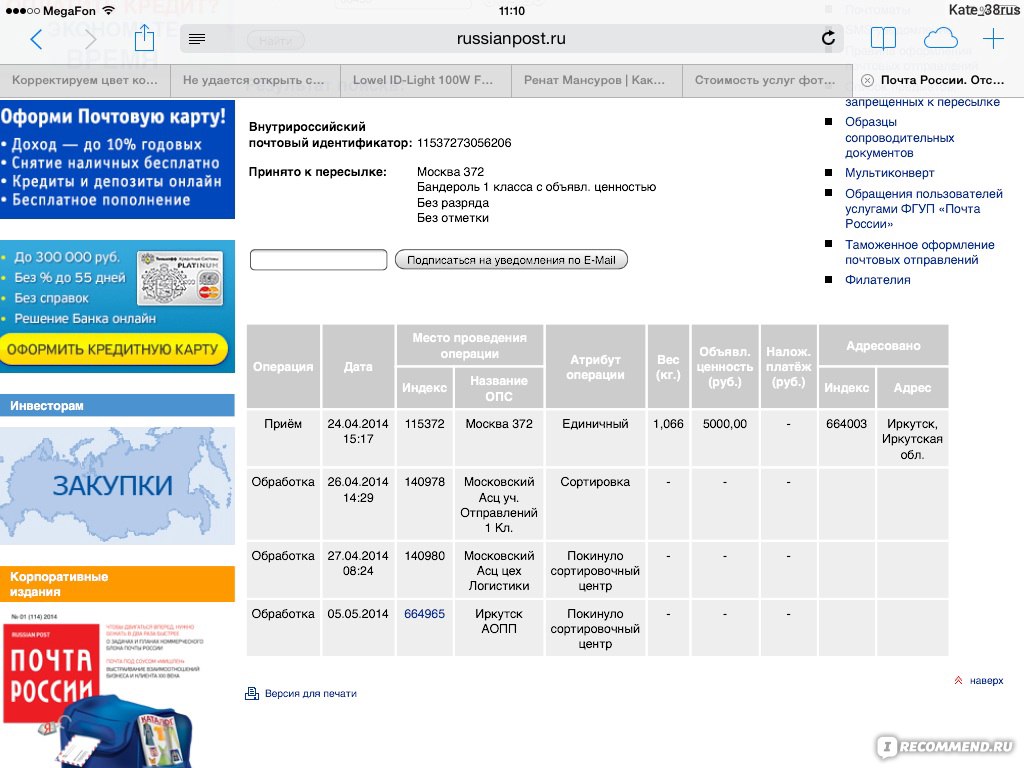
Task: Focus the e-mail subscription input field
Action: coord(318,260)
